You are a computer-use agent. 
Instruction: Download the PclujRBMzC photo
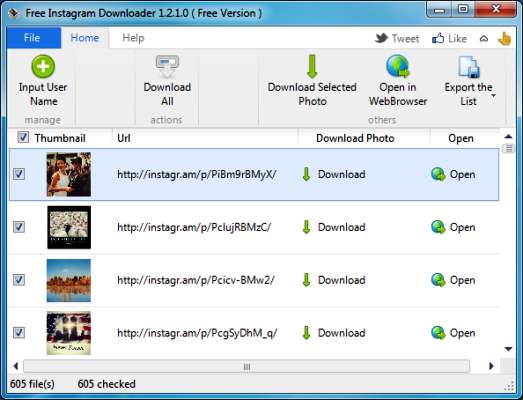(334, 227)
